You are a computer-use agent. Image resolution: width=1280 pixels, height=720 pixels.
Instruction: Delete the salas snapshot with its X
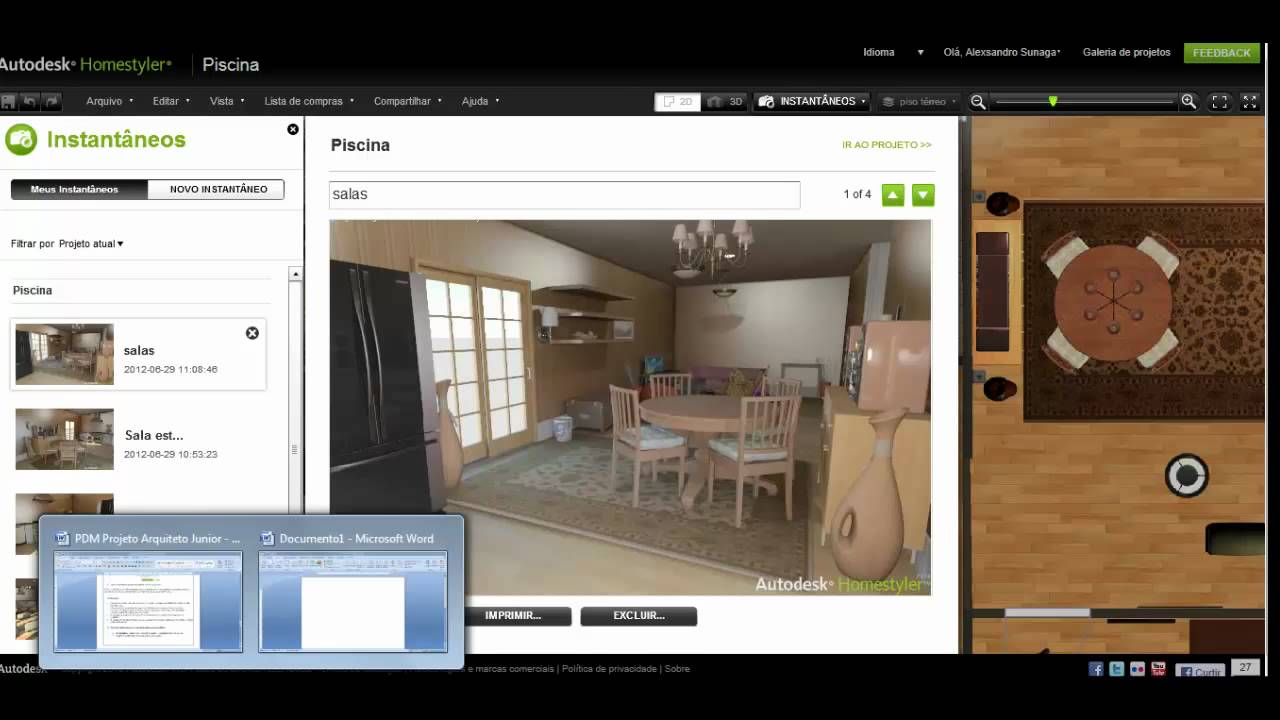pos(252,333)
